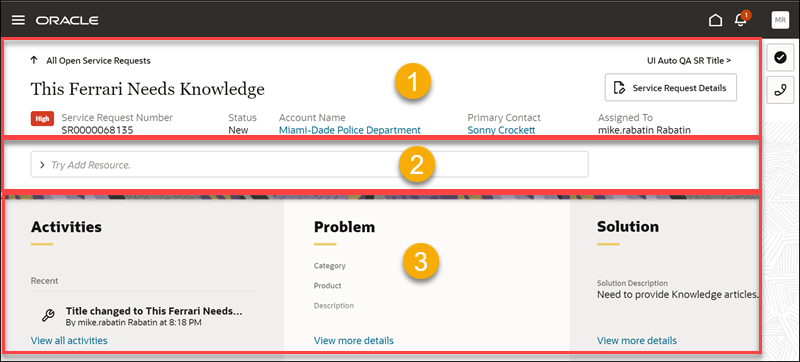
Task: Click in the Try Add Resource action bar
Action: pos(309,165)
